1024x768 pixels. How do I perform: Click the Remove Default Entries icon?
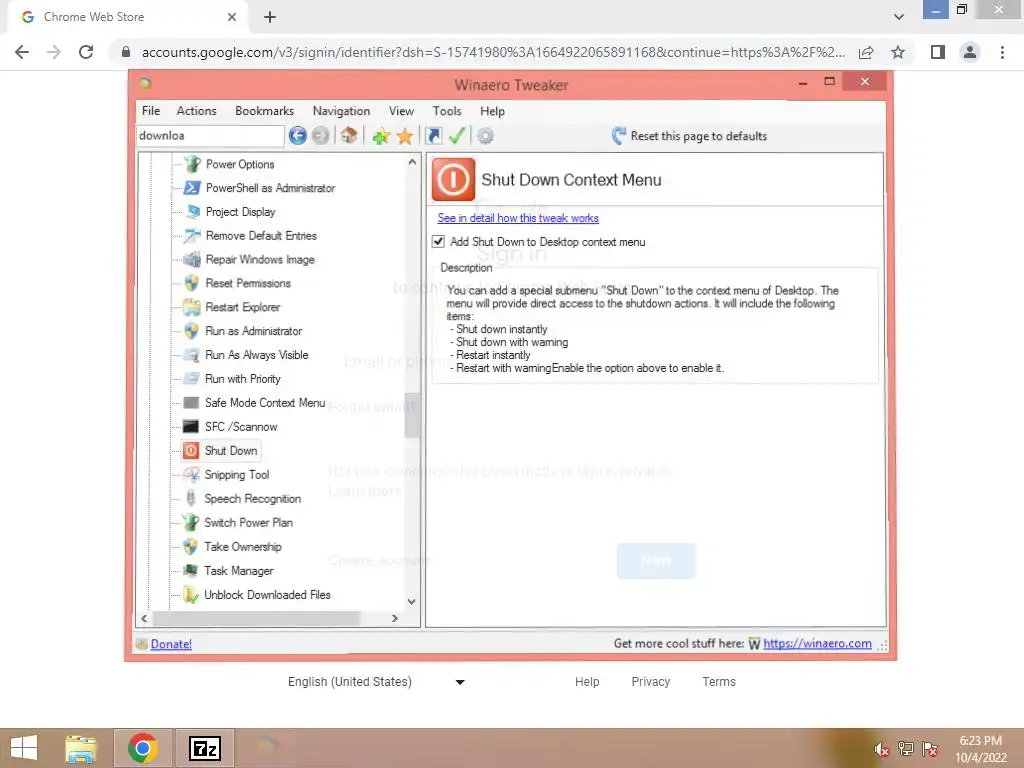[x=191, y=236]
